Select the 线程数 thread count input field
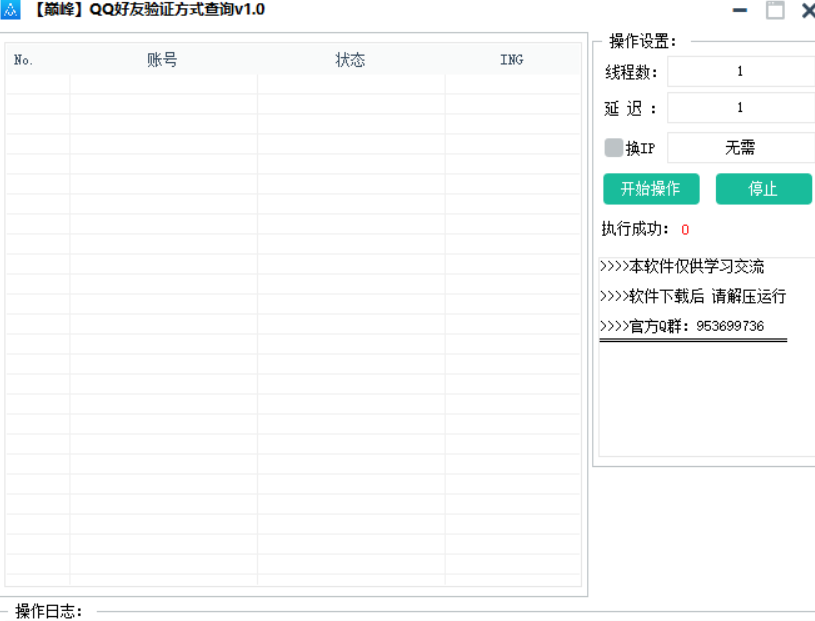The image size is (815, 621). [740, 70]
